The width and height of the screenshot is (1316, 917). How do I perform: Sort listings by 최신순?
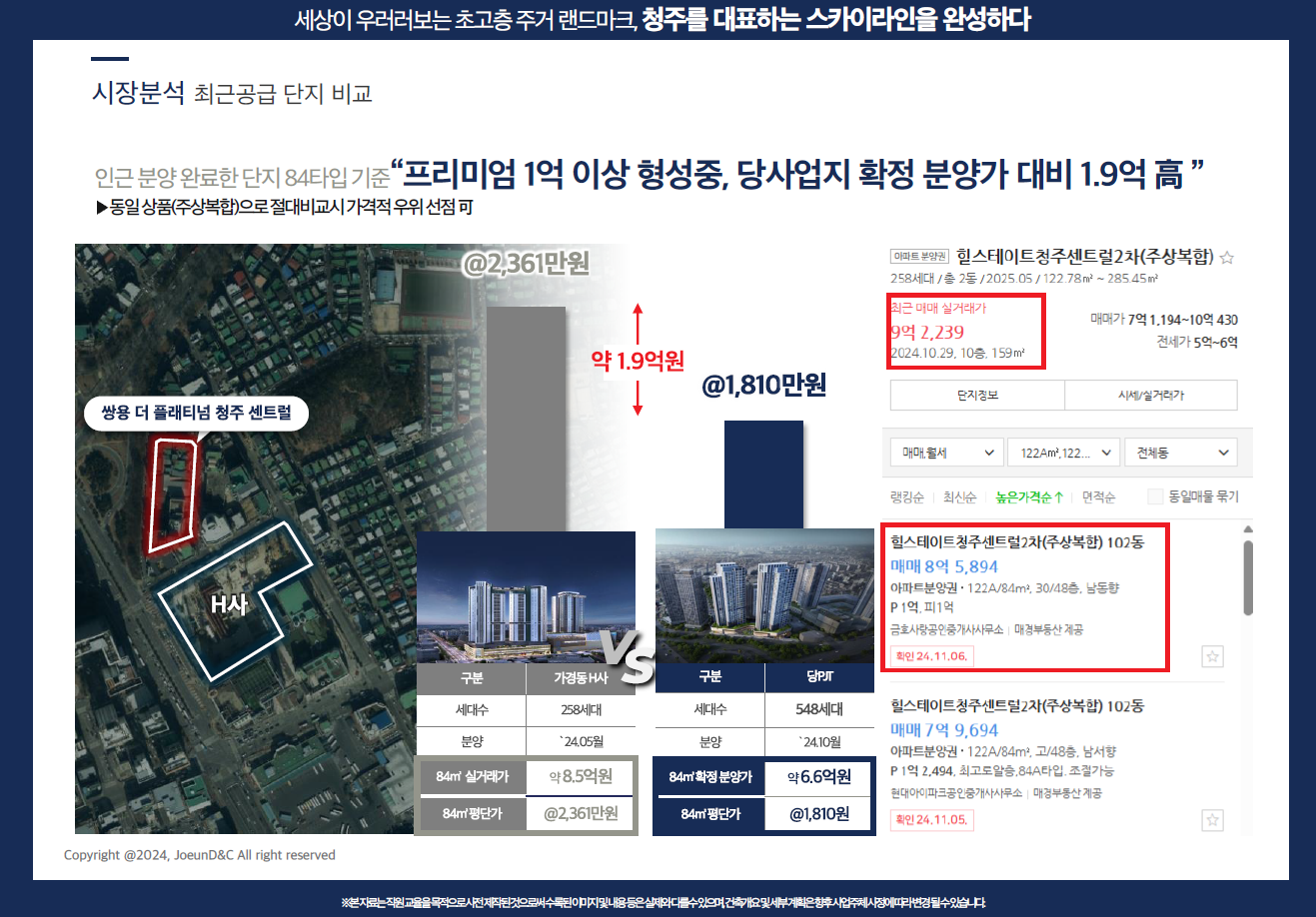[x=959, y=496]
